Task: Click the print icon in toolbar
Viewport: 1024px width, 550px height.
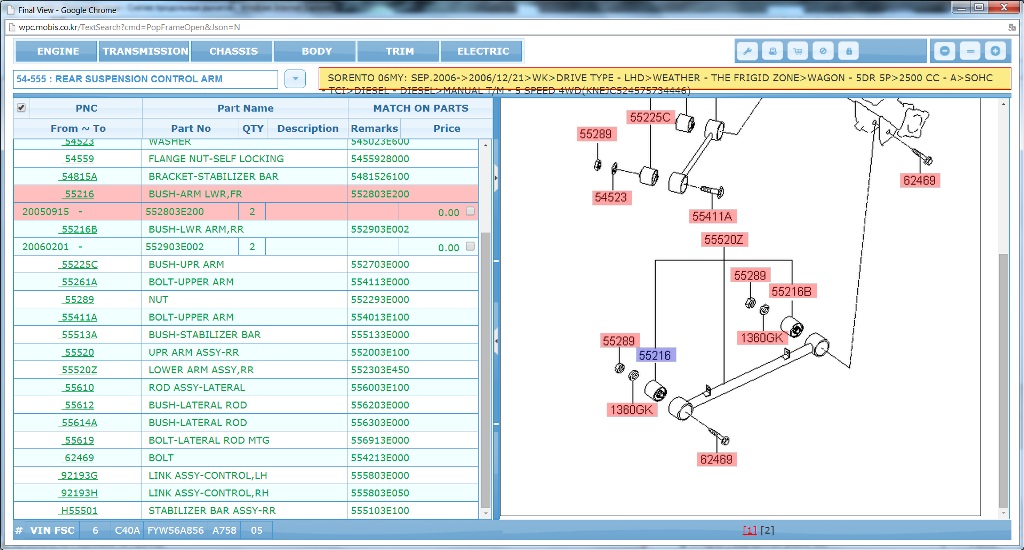Action: click(x=772, y=51)
